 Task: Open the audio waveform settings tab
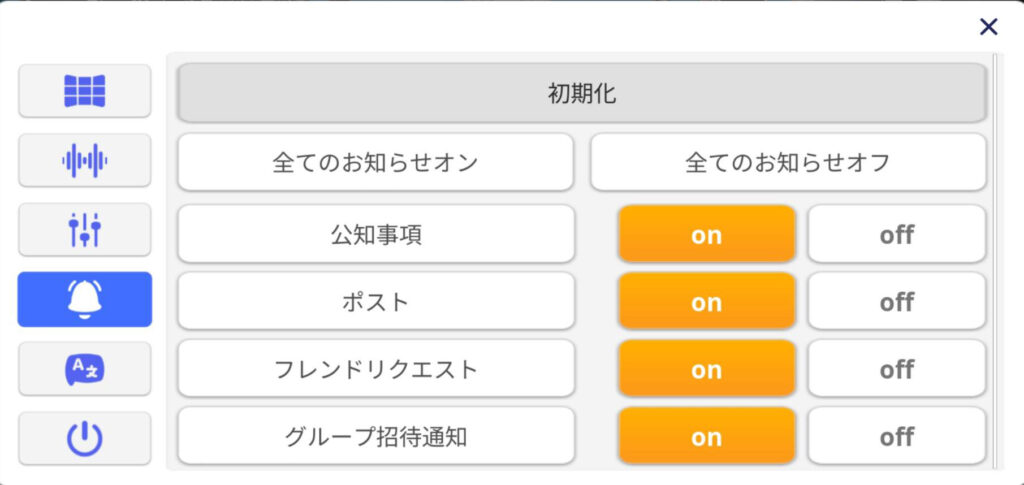(x=84, y=160)
